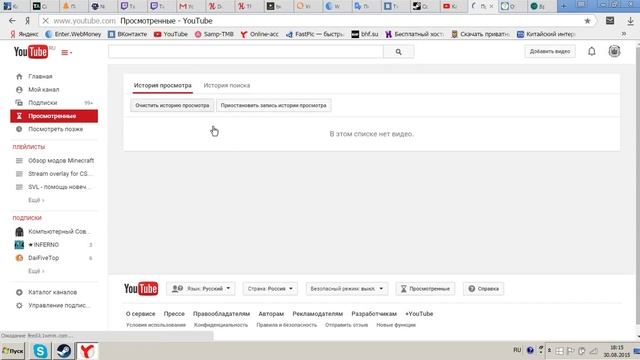Open the Рекламодателям footer link
640x360 pixels.
click(318, 314)
